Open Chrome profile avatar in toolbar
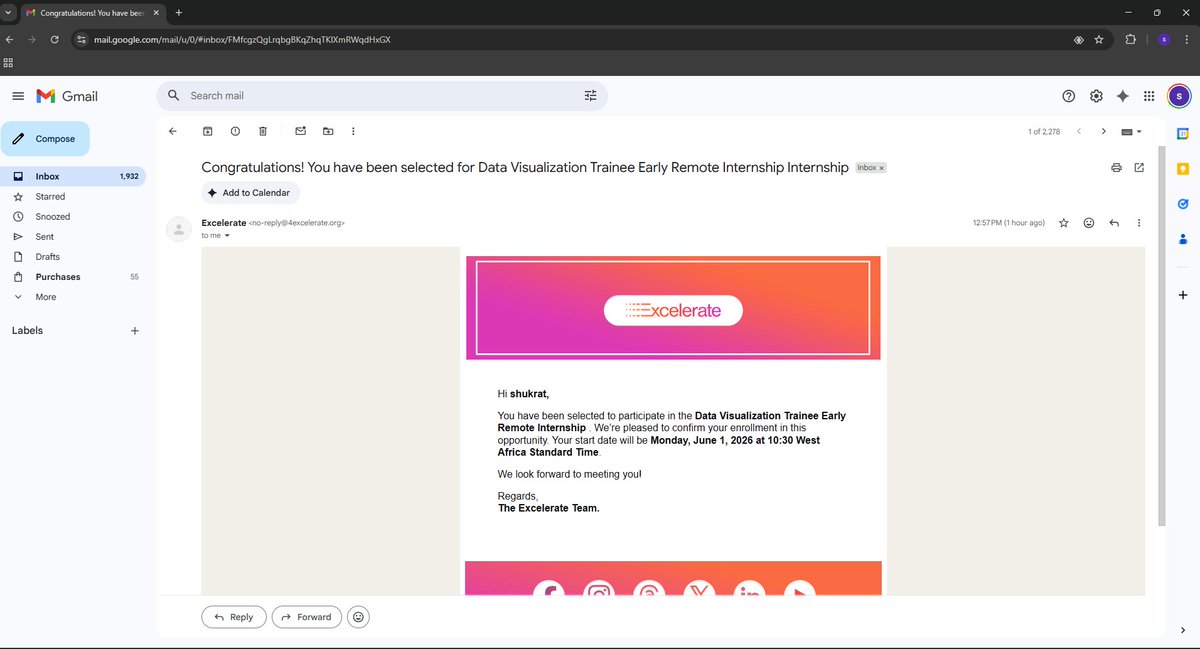Screen dimensions: 1200x649 point(1164,39)
